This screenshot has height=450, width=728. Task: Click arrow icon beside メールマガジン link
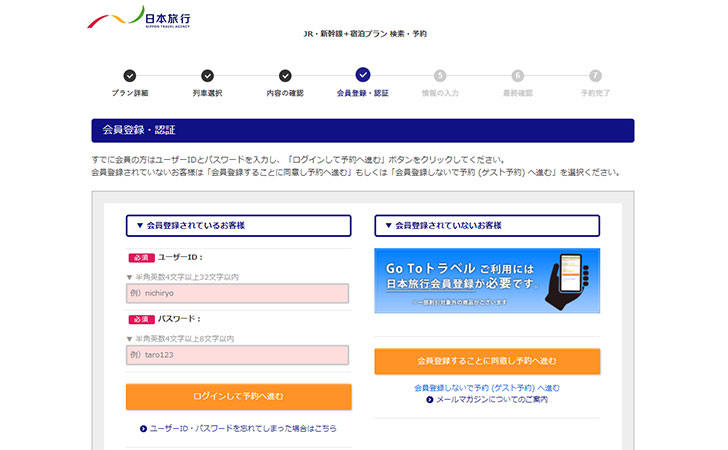tap(430, 399)
